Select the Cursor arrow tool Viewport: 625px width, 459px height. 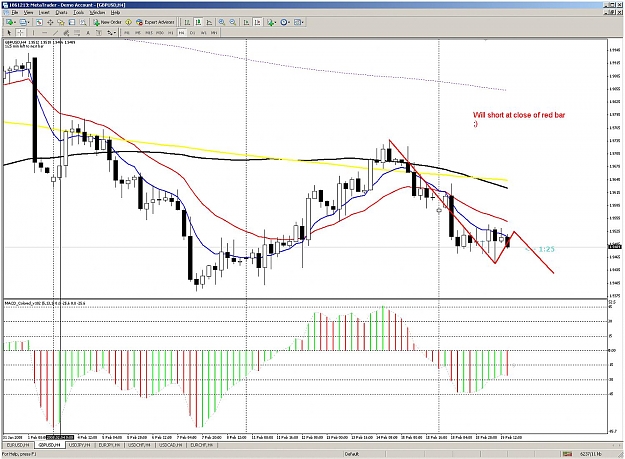[x=9, y=33]
